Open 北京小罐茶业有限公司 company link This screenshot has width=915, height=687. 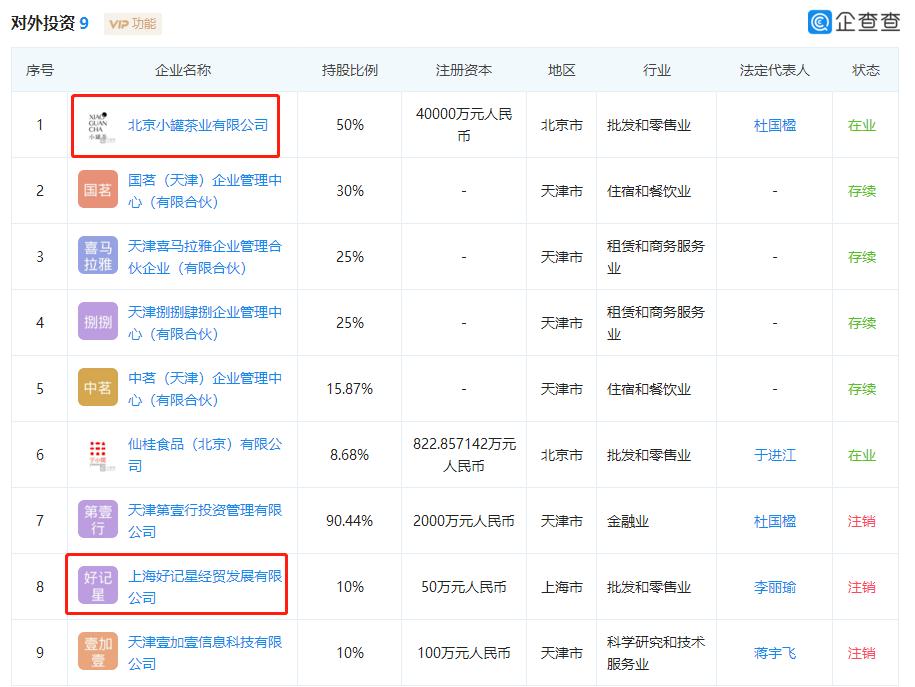click(198, 125)
